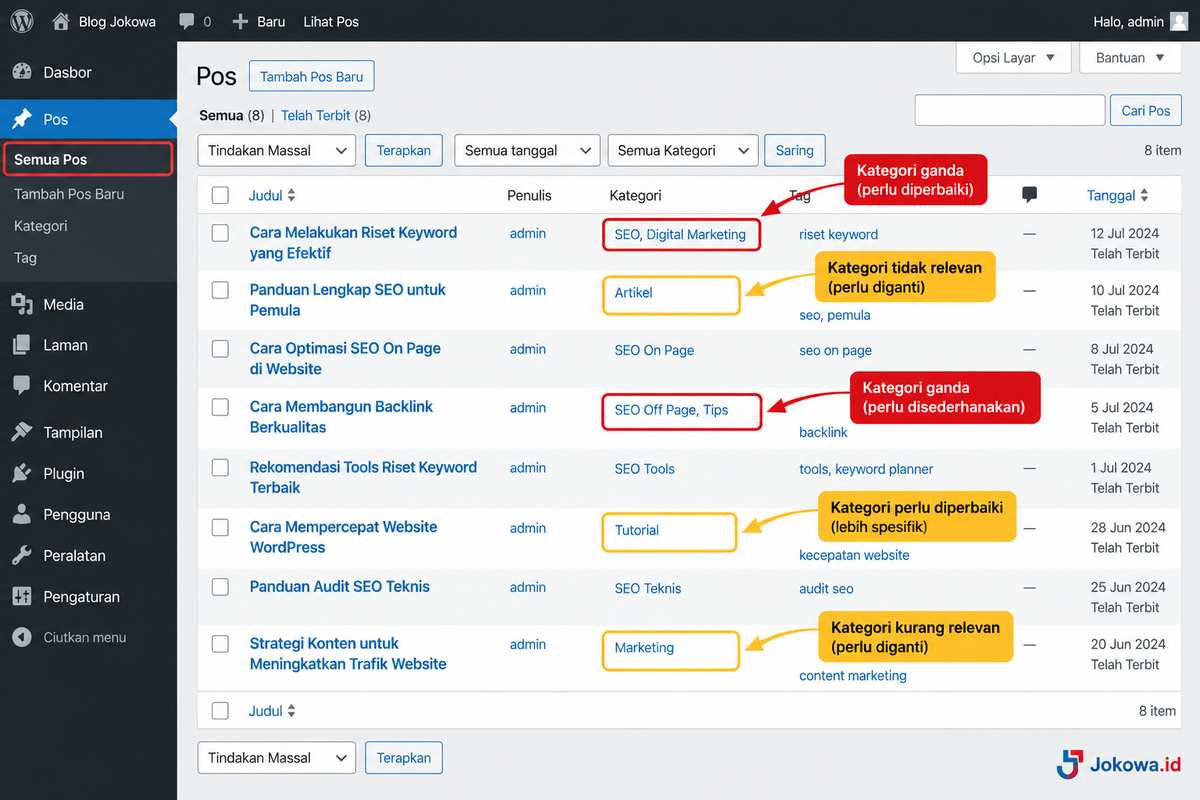This screenshot has width=1200, height=800.
Task: Check the box for Cara Melakukan Riset Keyword
Action: [220, 233]
